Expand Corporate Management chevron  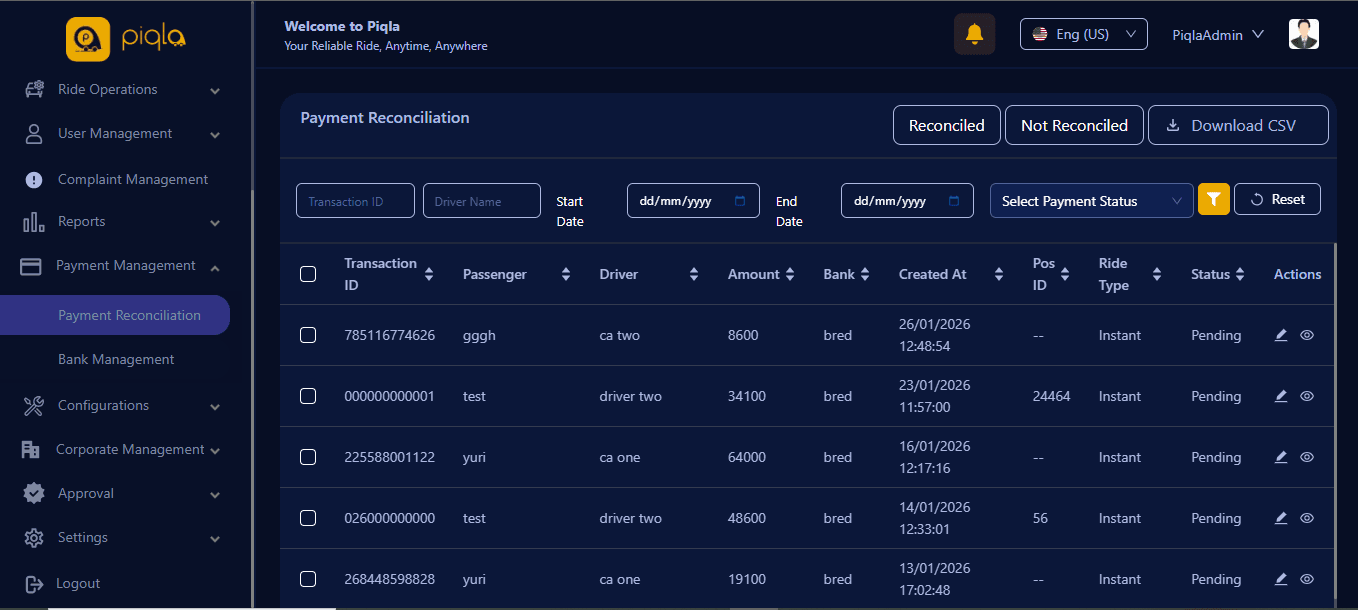[215, 451]
